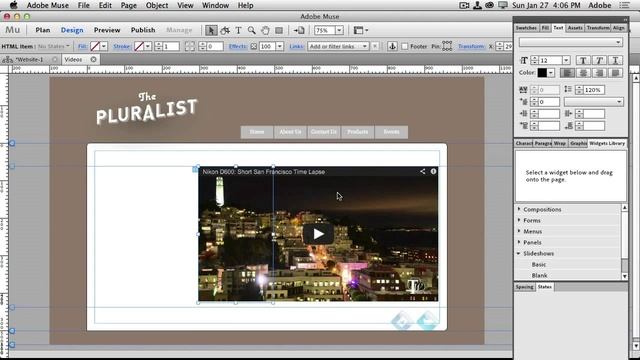This screenshot has width=640, height=360.
Task: Click the Apple menu icon
Action: 13,5
